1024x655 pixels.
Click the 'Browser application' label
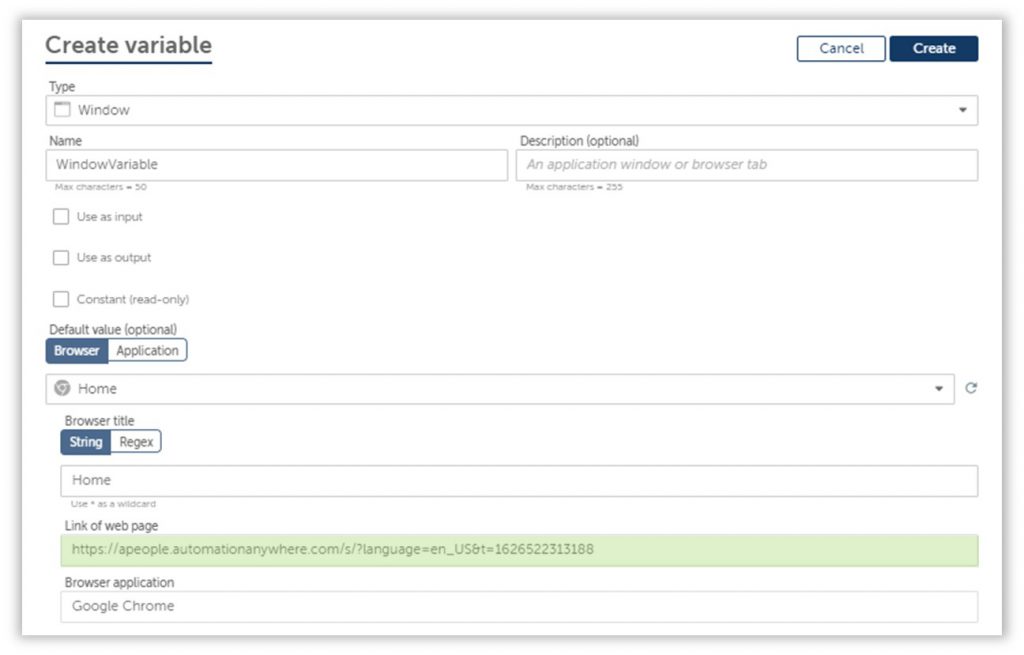tap(120, 583)
